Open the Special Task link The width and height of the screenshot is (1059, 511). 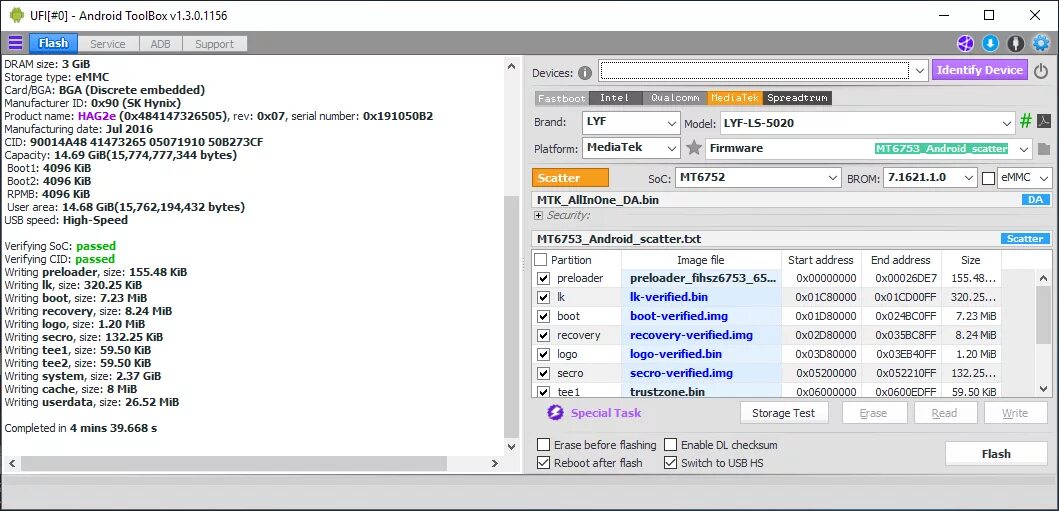[x=606, y=413]
